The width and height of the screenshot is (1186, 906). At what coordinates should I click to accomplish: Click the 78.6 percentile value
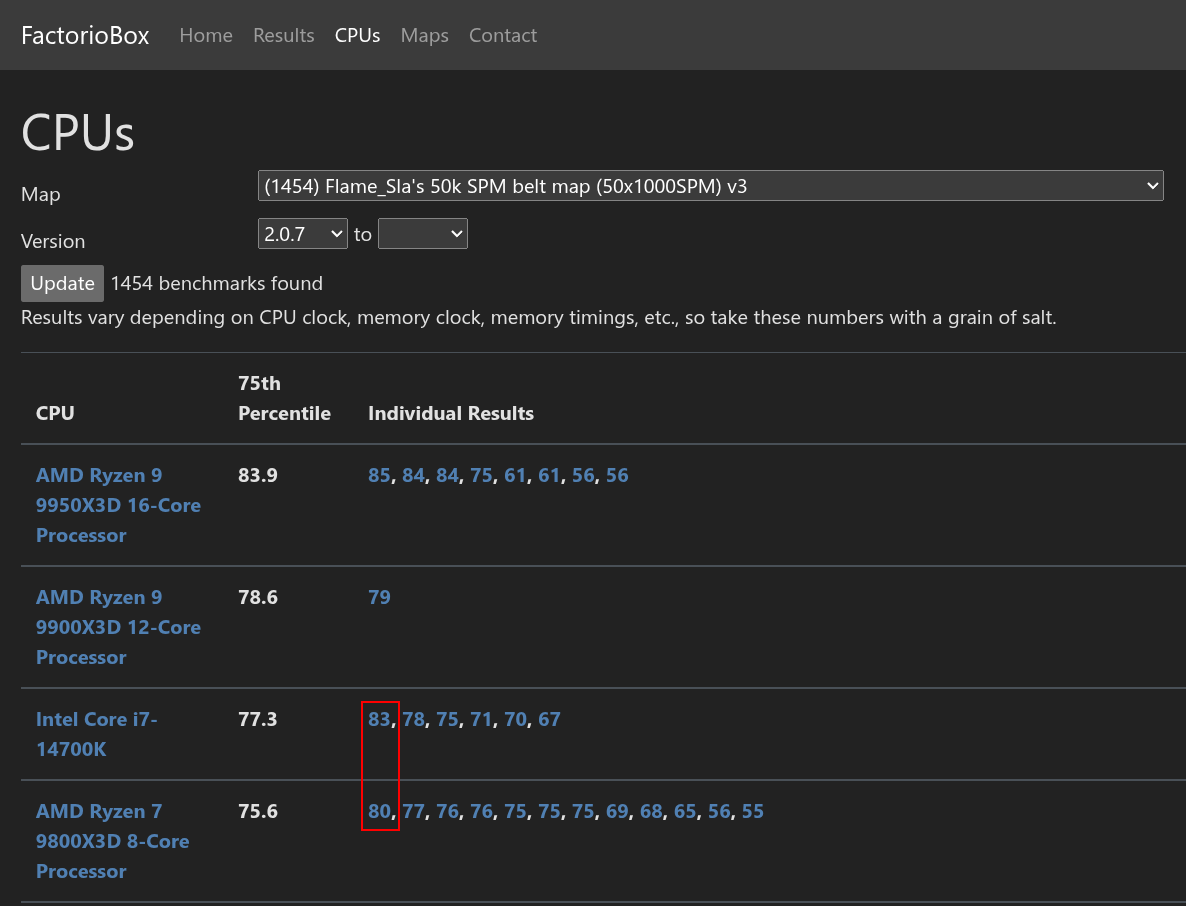point(258,597)
